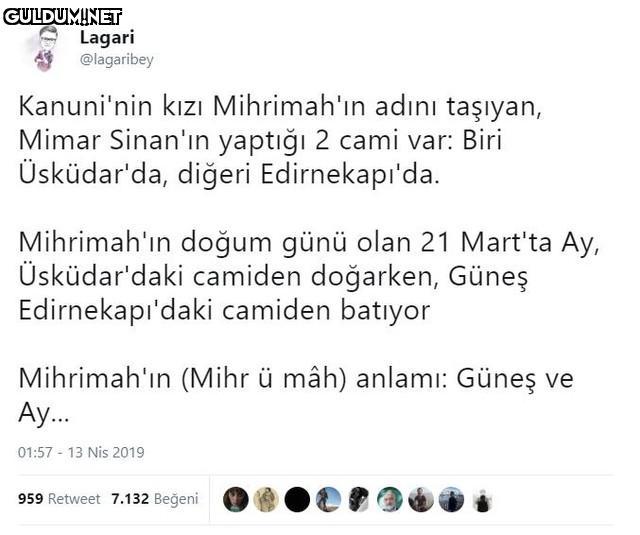Image resolution: width=640 pixels, height=535 pixels.
Task: Click the first liker avatar with dark photo
Action: (x=236, y=499)
